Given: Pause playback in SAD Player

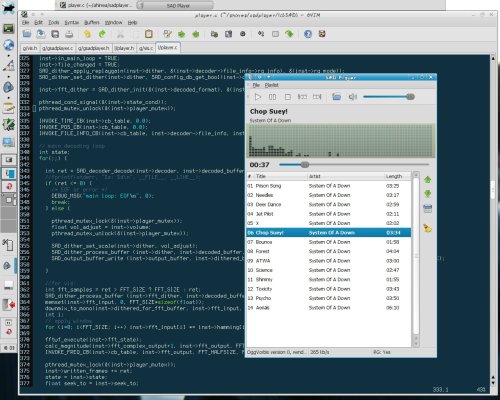Looking at the screenshot, I should pos(272,97).
